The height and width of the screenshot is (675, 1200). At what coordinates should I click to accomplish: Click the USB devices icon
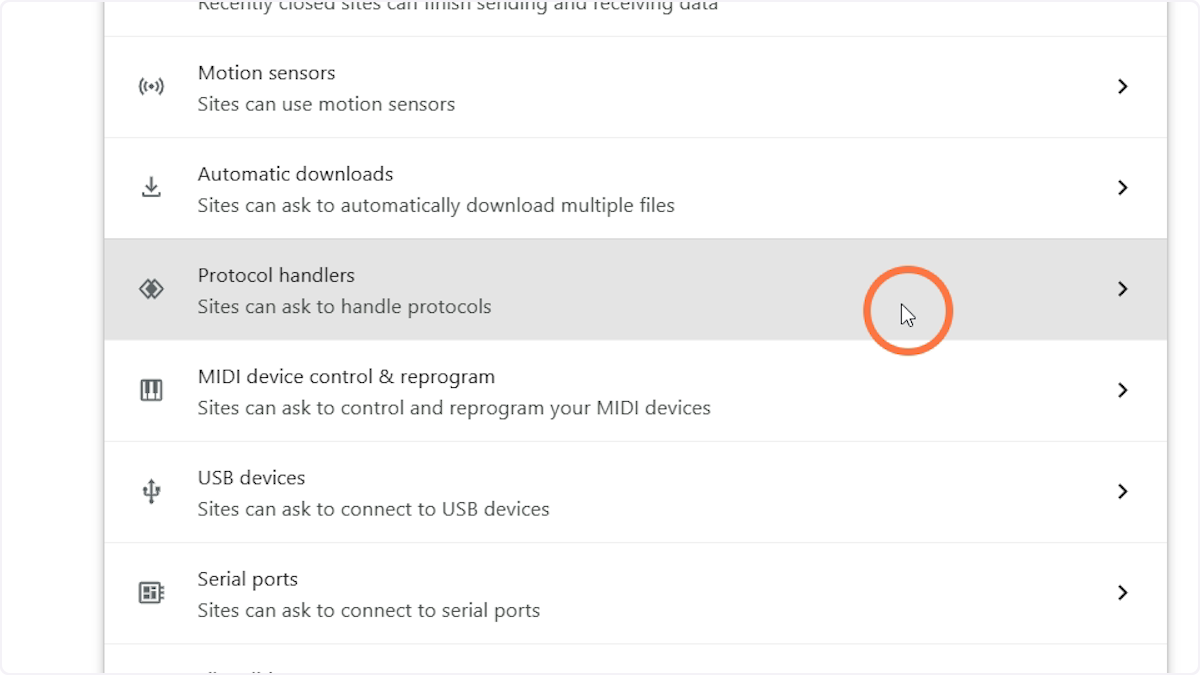click(x=151, y=491)
